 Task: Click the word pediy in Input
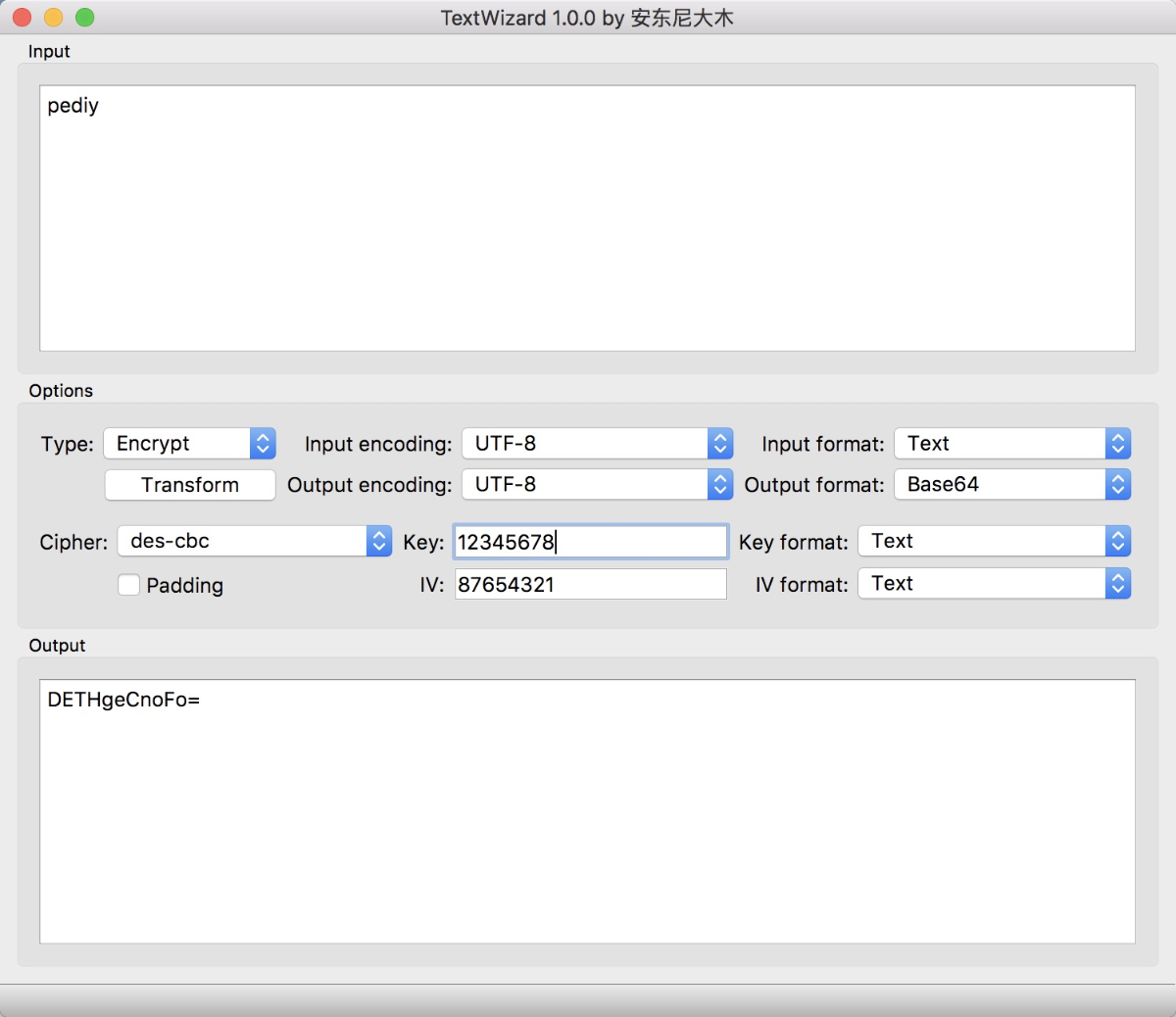[73, 106]
